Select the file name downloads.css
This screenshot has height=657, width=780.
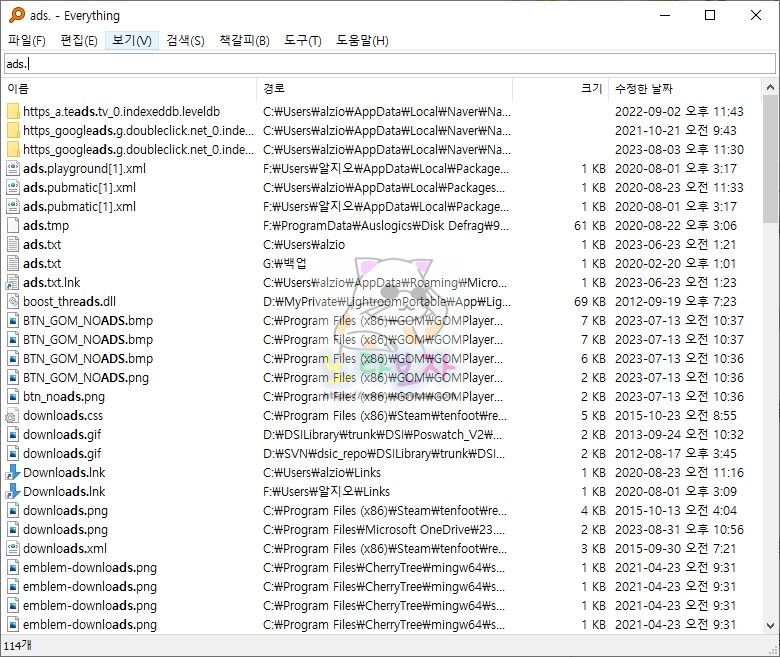coord(63,416)
